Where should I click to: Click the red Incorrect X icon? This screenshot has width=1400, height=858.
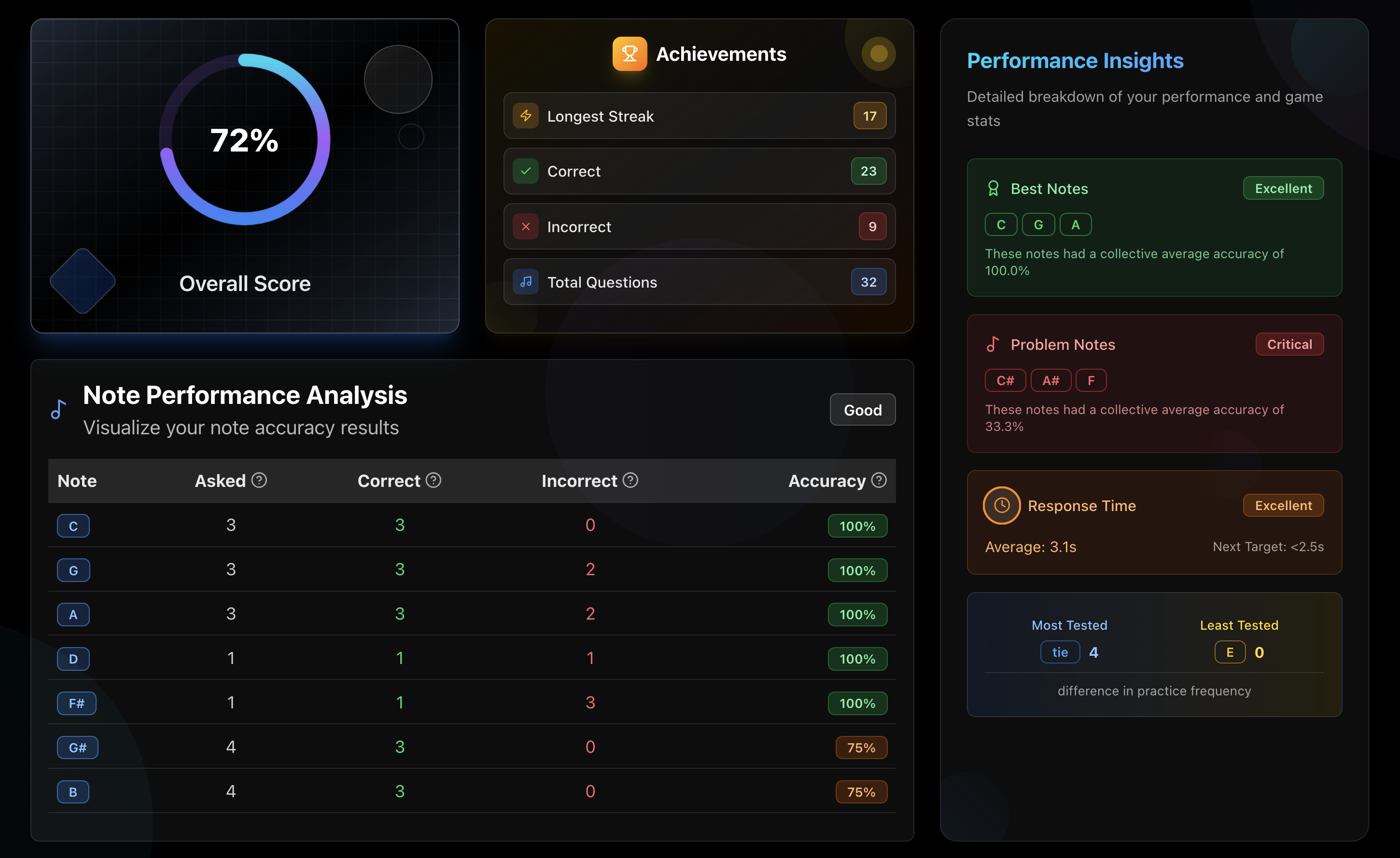pos(526,227)
